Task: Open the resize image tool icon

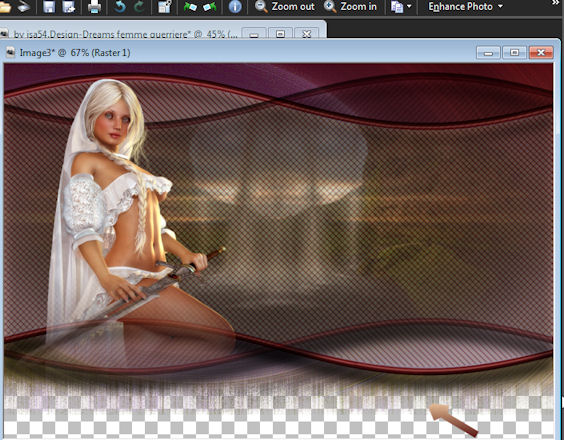Action: coord(165,6)
